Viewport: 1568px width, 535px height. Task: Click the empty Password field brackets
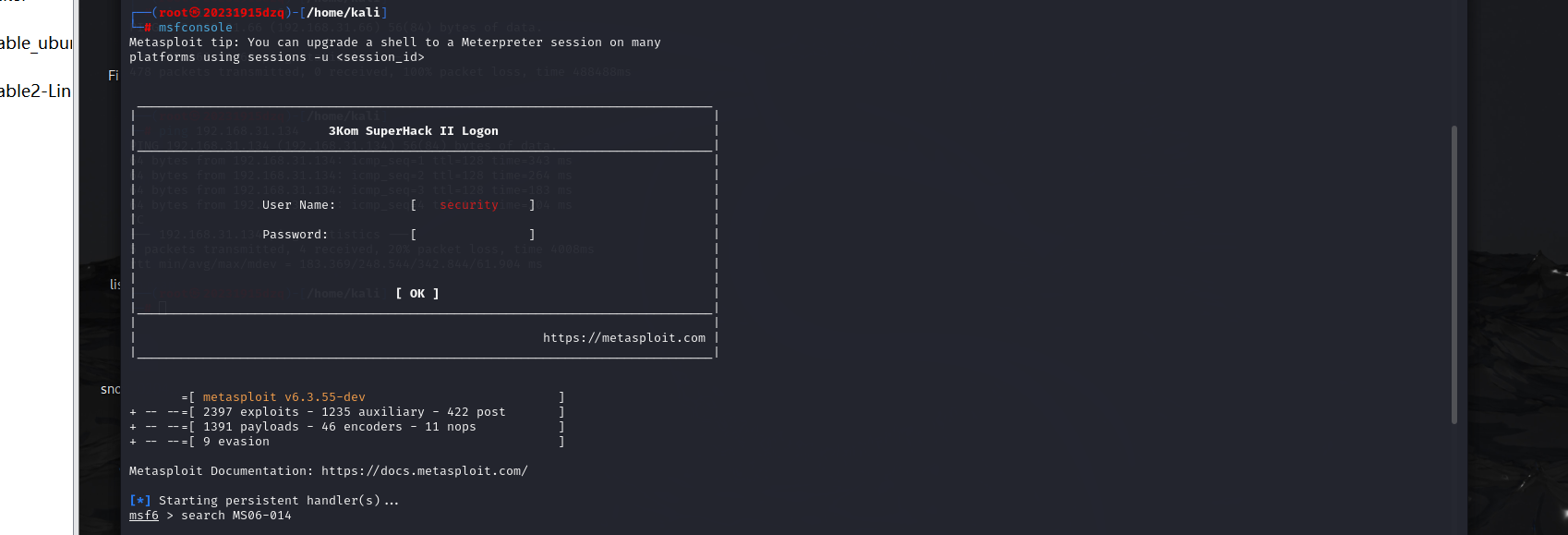(472, 235)
